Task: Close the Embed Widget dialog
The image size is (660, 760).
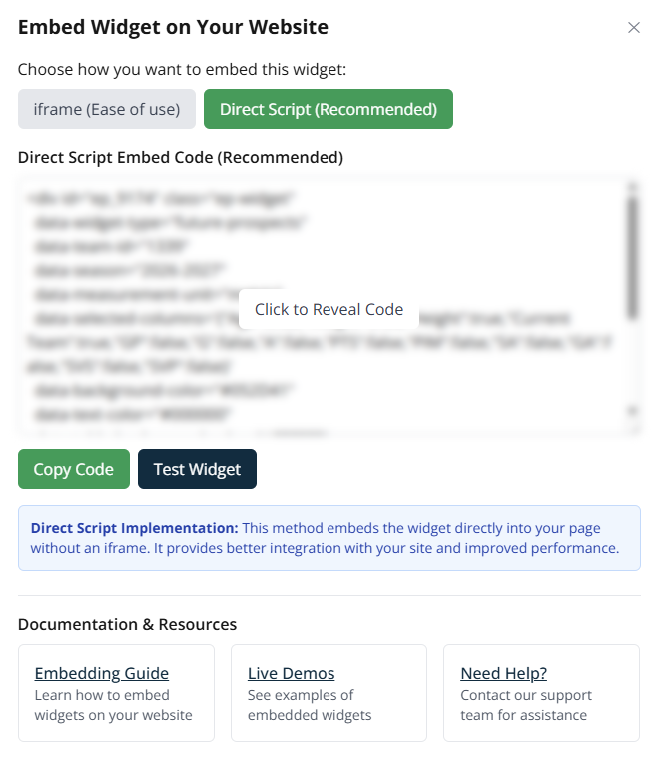Action: [x=633, y=28]
